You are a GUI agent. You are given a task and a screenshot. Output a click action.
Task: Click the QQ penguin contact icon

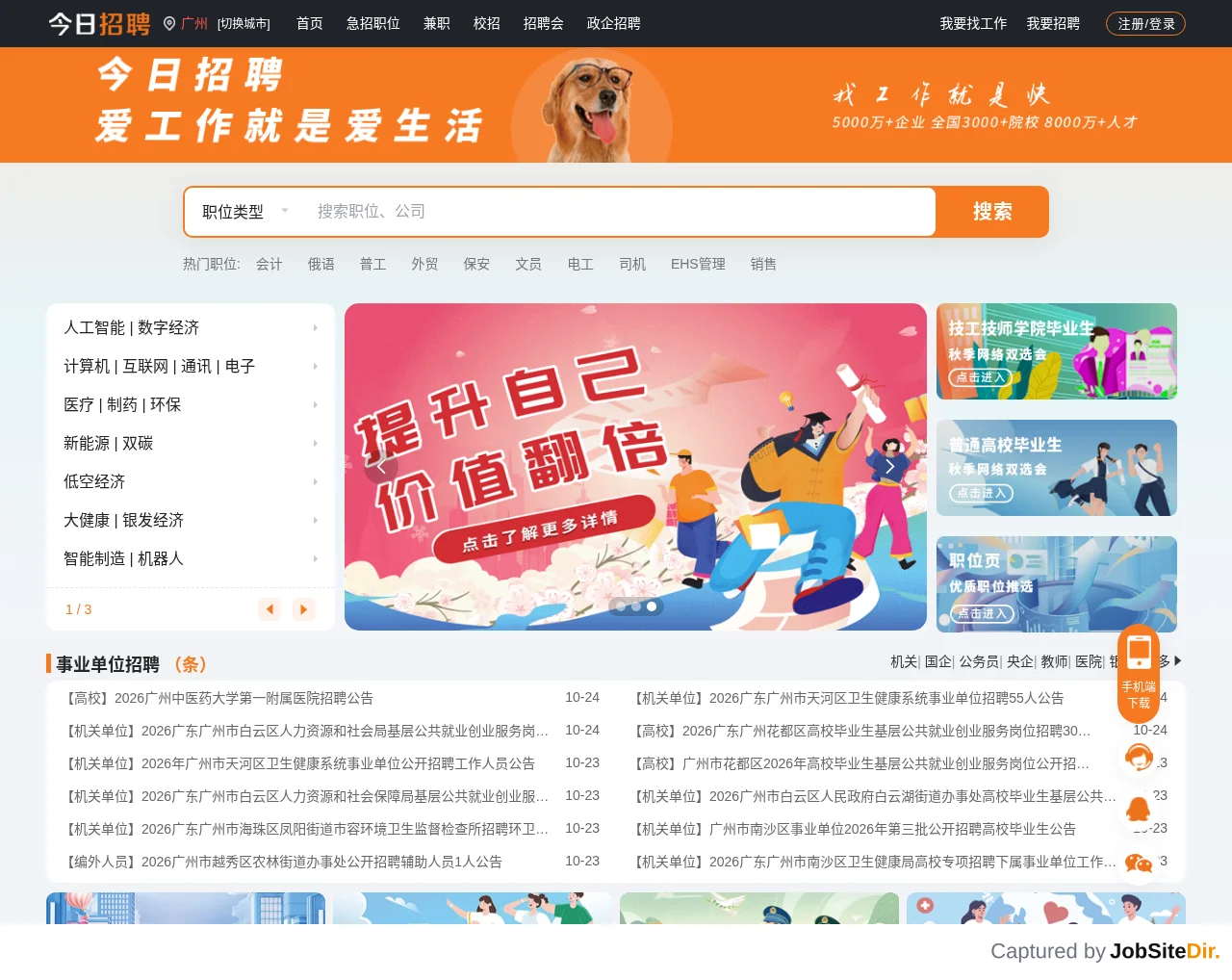tap(1139, 811)
